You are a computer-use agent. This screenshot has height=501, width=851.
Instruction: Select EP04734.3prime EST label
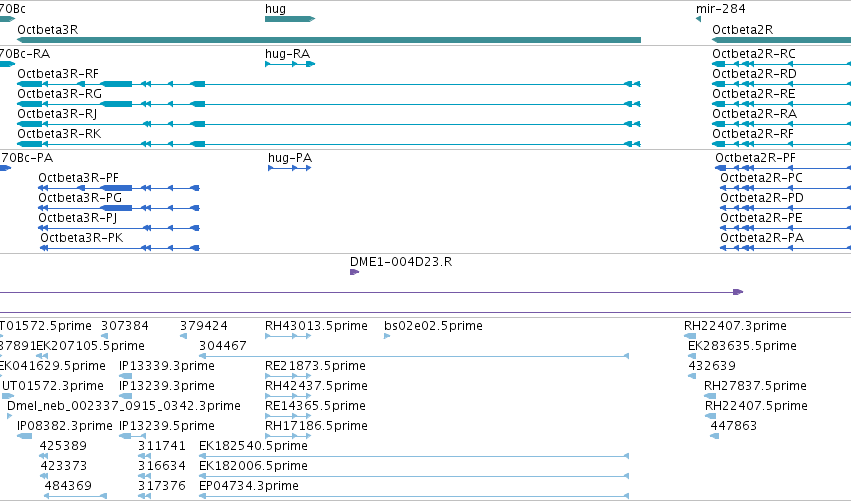[x=249, y=486]
